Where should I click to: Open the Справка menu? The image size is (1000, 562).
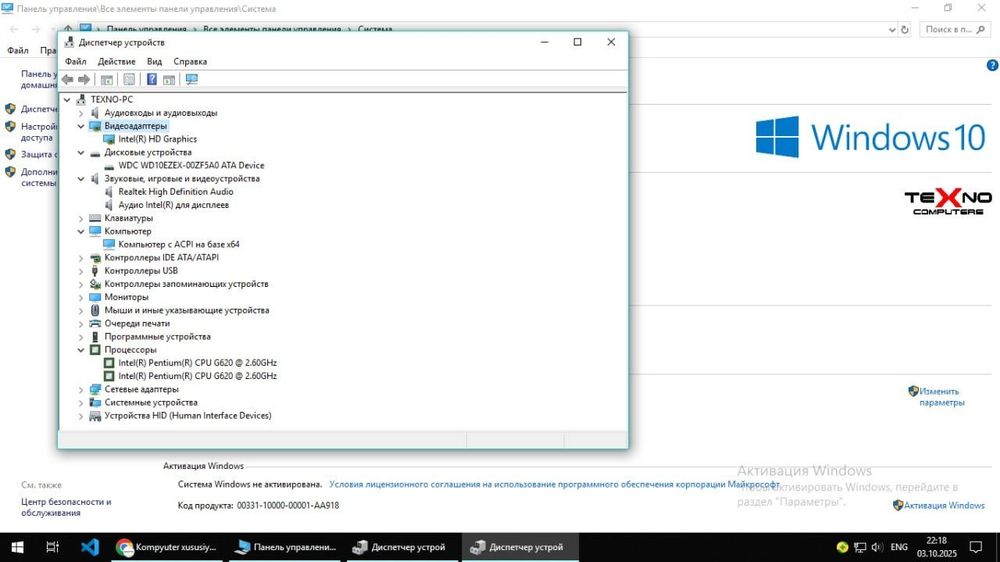pos(190,62)
